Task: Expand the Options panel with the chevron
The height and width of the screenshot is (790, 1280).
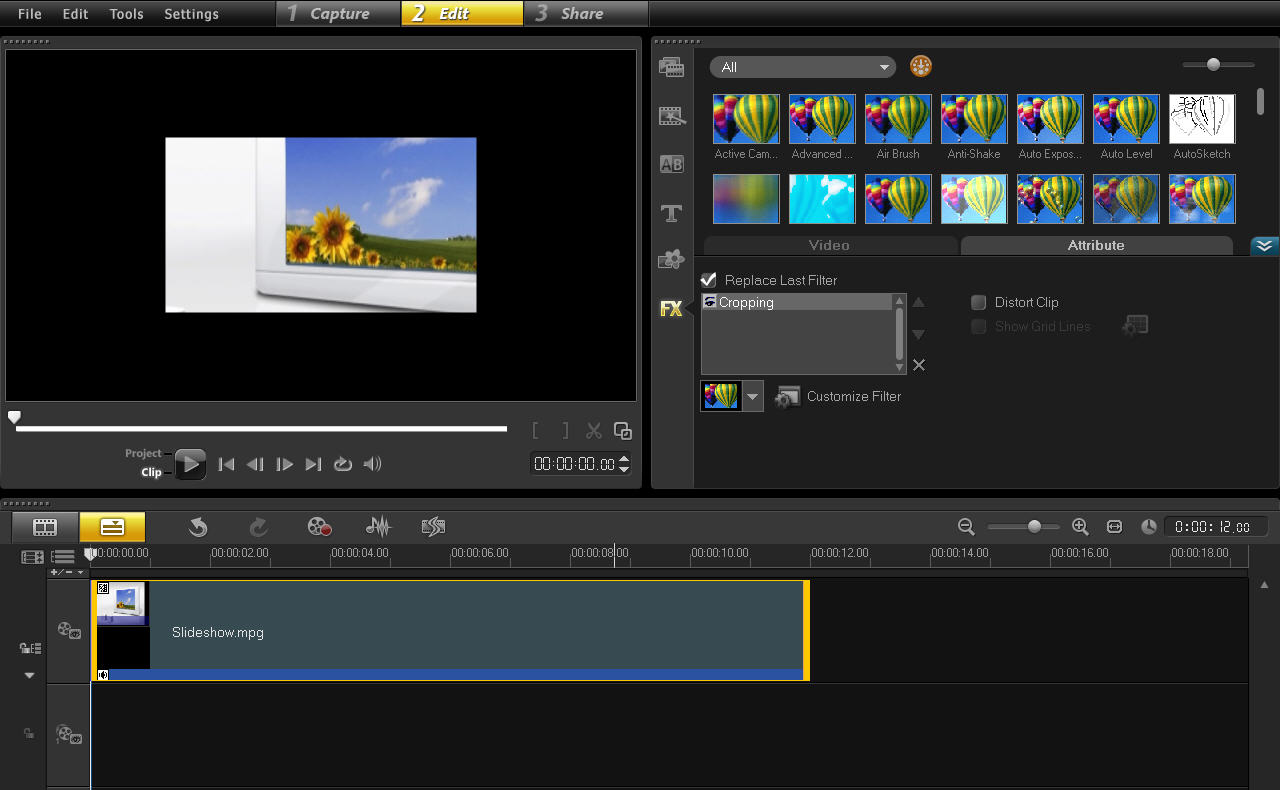Action: [1264, 245]
